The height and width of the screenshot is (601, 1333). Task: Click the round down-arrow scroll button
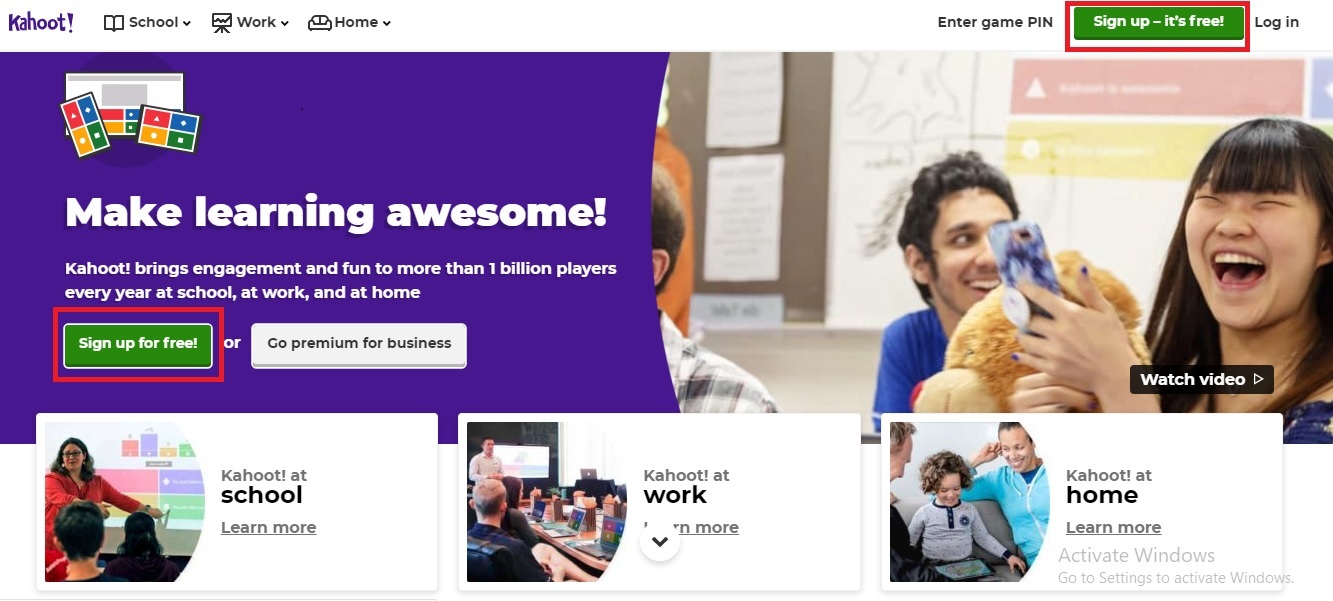click(x=660, y=541)
